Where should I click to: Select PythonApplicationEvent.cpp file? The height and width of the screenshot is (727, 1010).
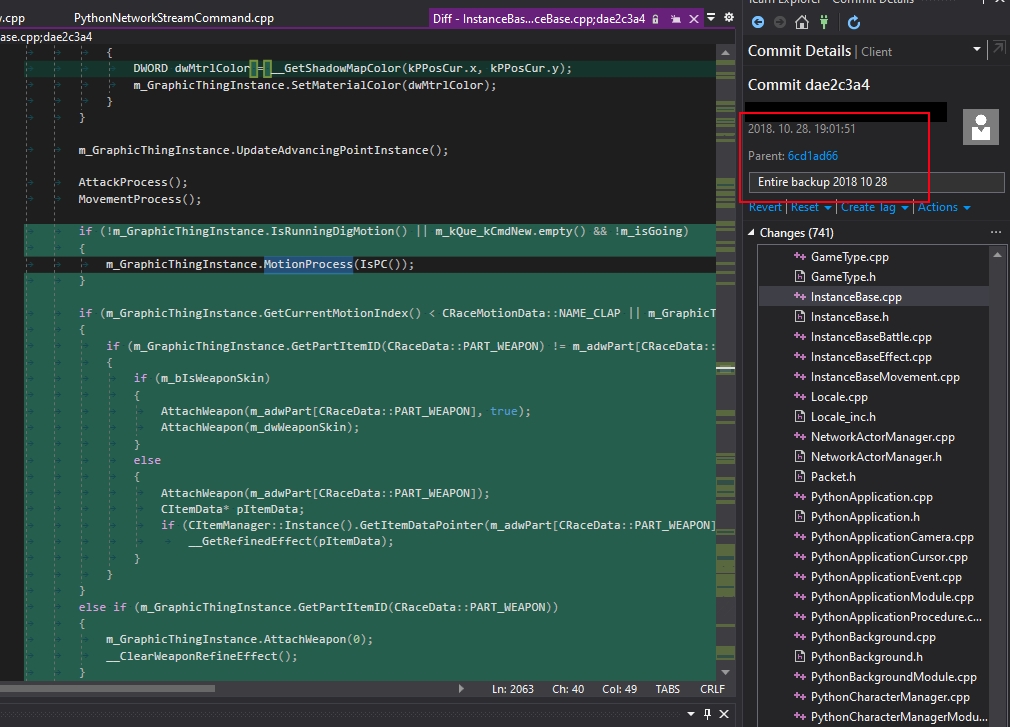tap(886, 577)
